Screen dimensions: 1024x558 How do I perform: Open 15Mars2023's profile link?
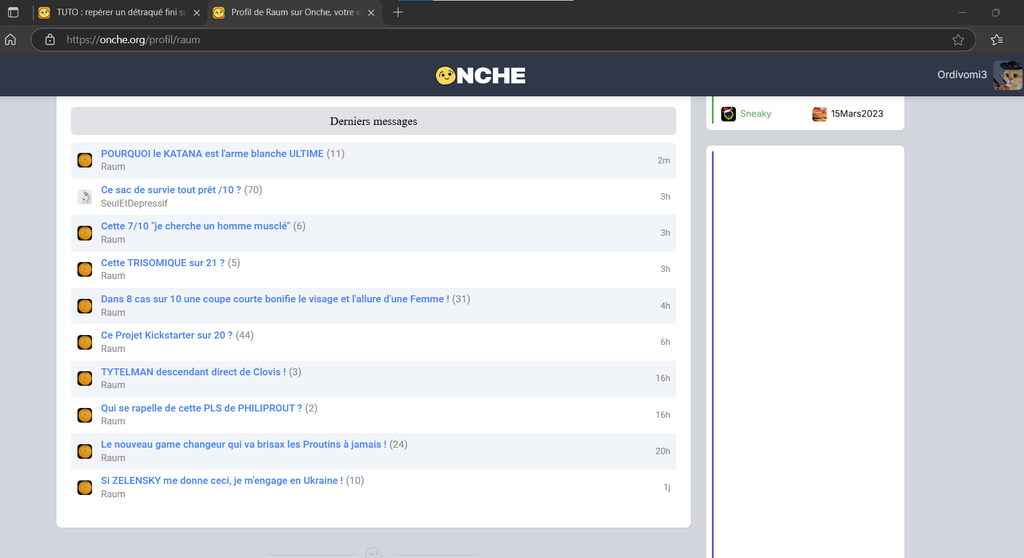tap(857, 114)
